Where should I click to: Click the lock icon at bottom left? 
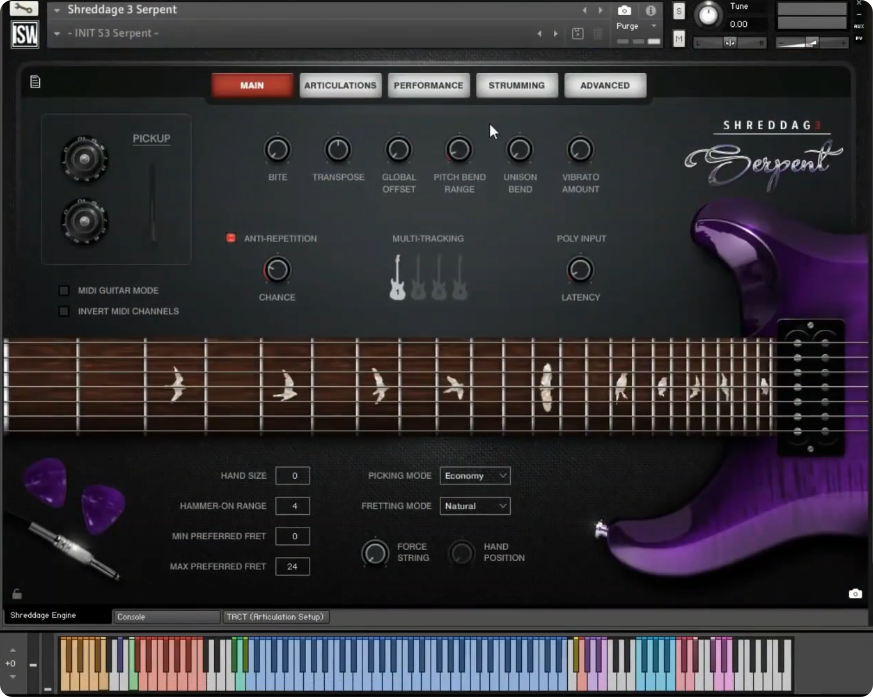17,594
